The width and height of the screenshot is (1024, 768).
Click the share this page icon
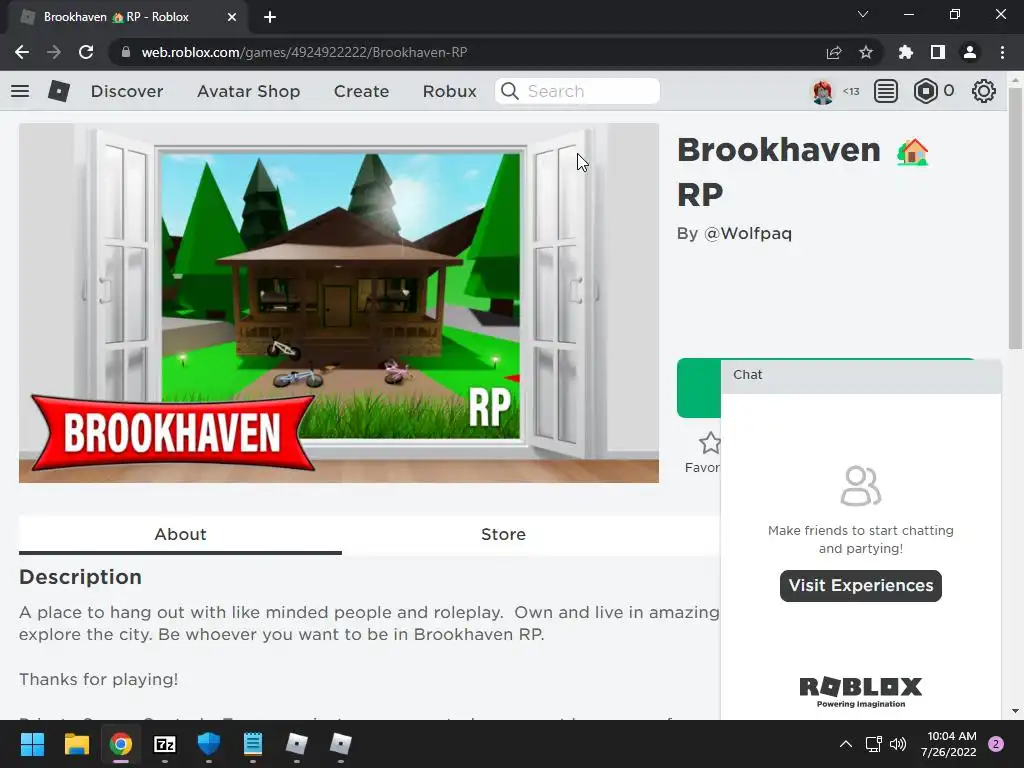point(833,52)
